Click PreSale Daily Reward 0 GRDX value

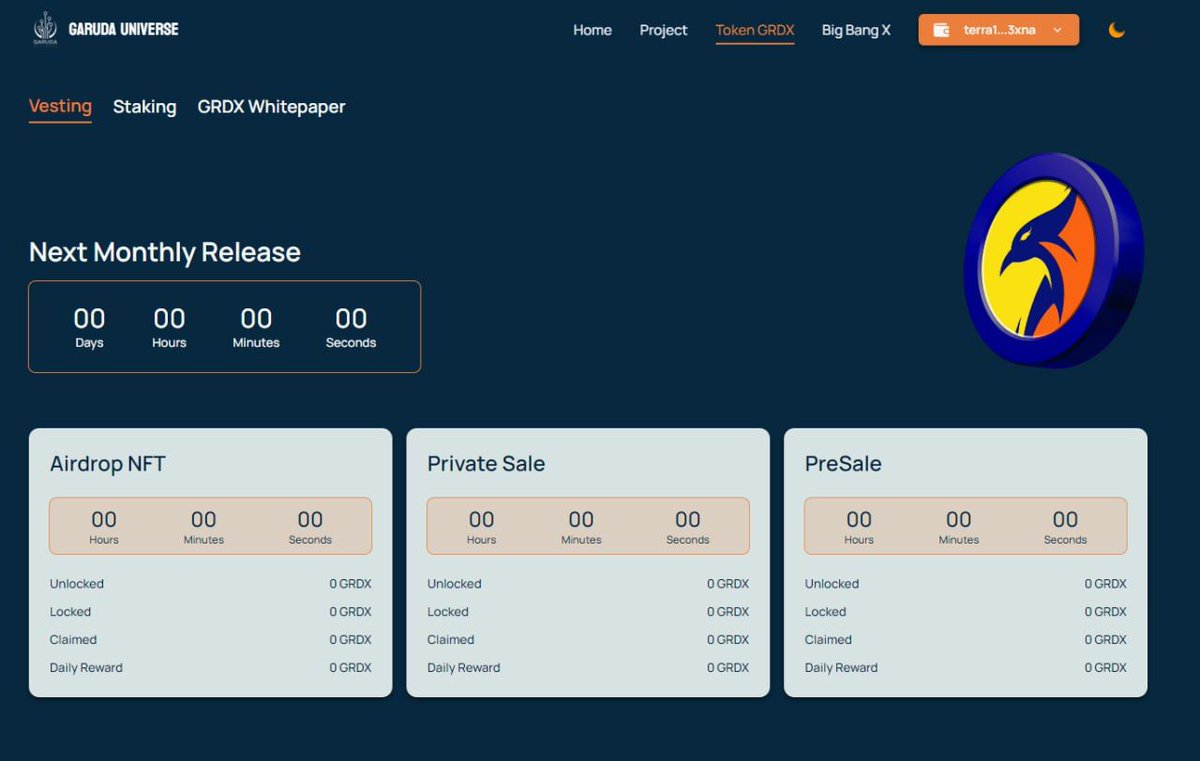tap(1106, 668)
